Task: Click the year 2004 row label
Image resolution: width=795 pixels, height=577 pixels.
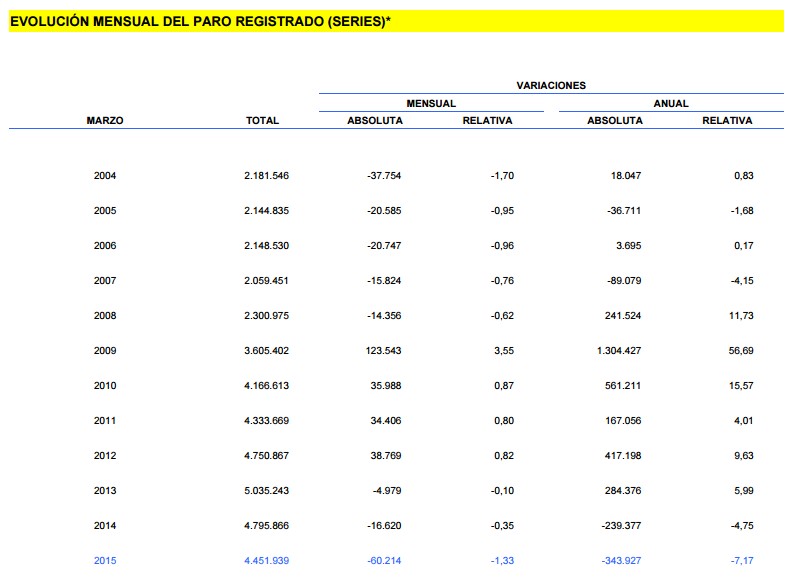Action: point(105,176)
